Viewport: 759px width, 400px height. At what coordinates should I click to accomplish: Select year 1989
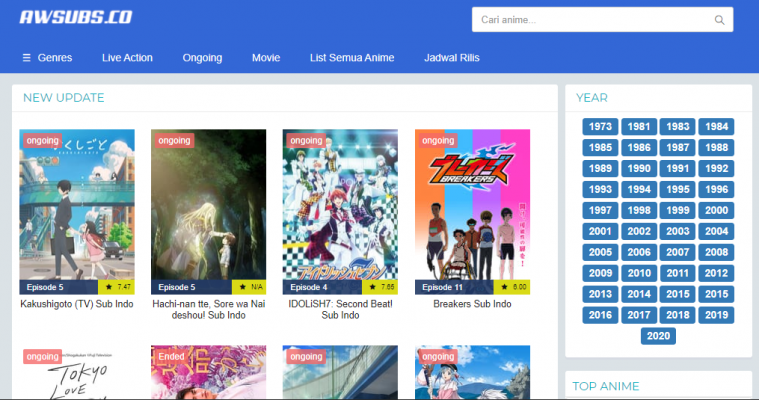pos(600,169)
